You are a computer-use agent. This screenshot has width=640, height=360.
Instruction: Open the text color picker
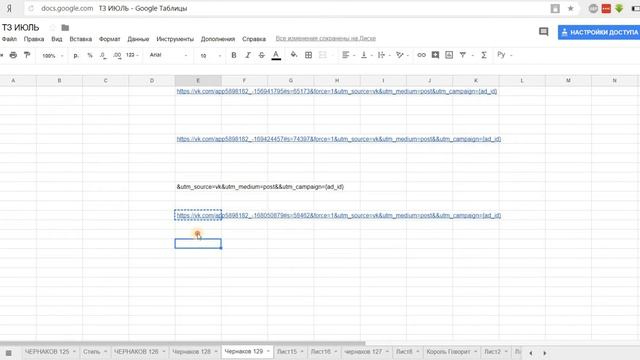(x=276, y=55)
